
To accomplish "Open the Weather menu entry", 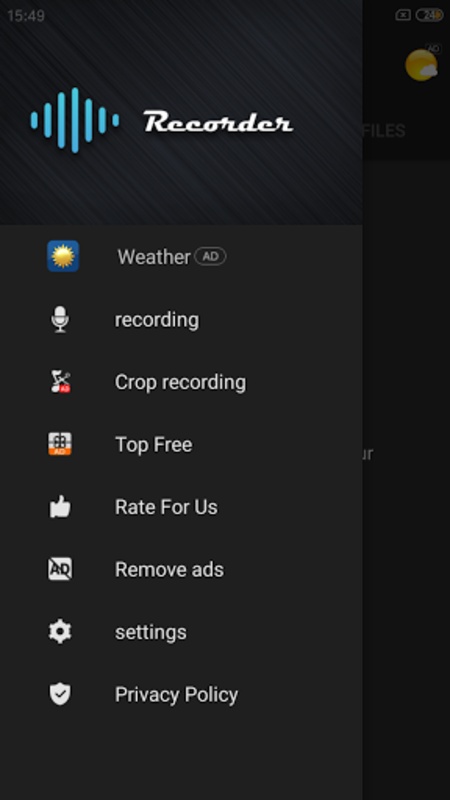I will click(x=181, y=256).
